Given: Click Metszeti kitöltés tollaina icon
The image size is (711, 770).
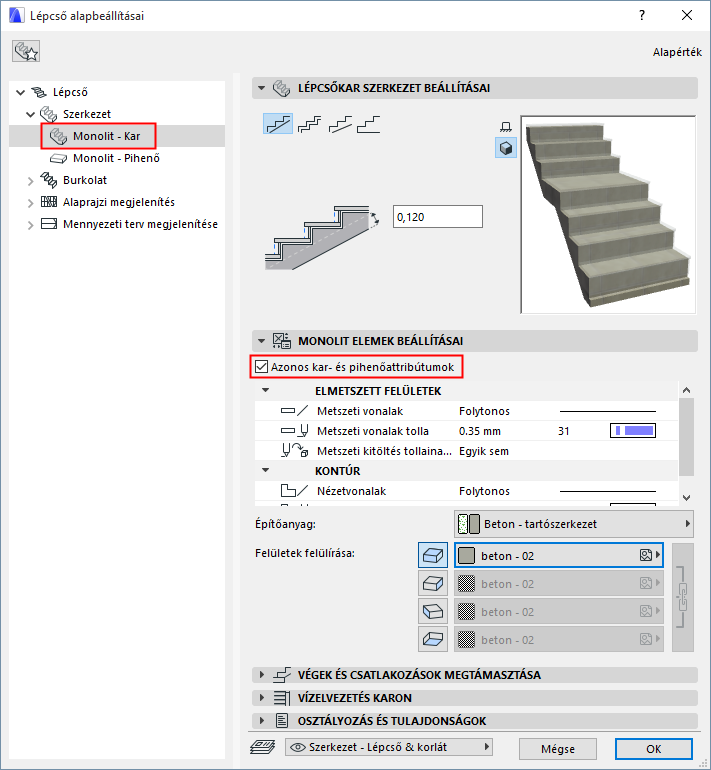Looking at the screenshot, I should click(x=295, y=450).
